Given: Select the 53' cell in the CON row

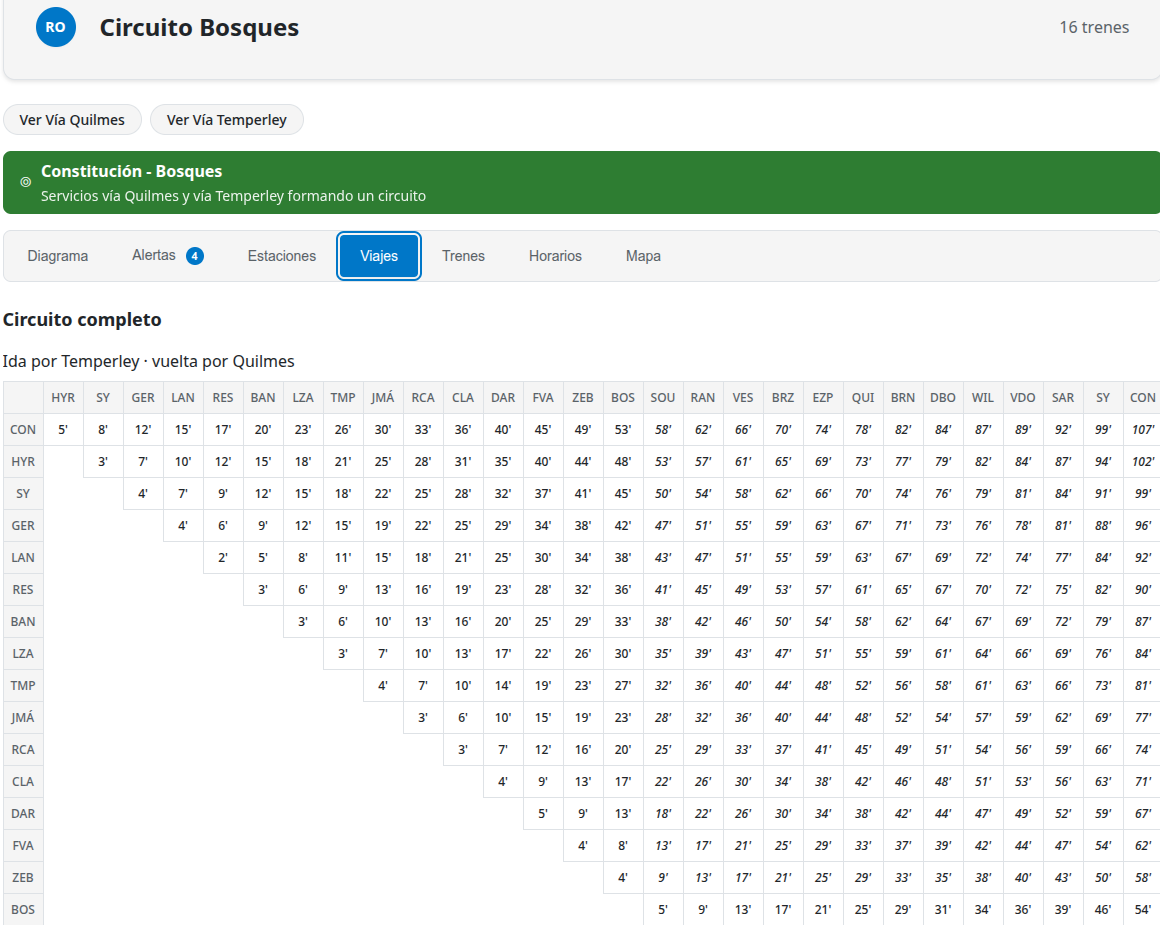Looking at the screenshot, I should pos(623,430).
